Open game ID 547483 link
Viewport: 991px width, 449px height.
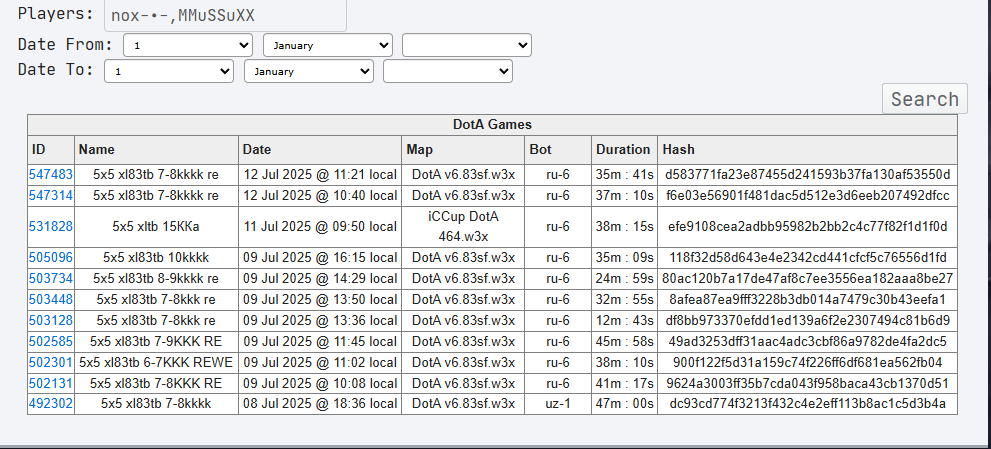51,175
